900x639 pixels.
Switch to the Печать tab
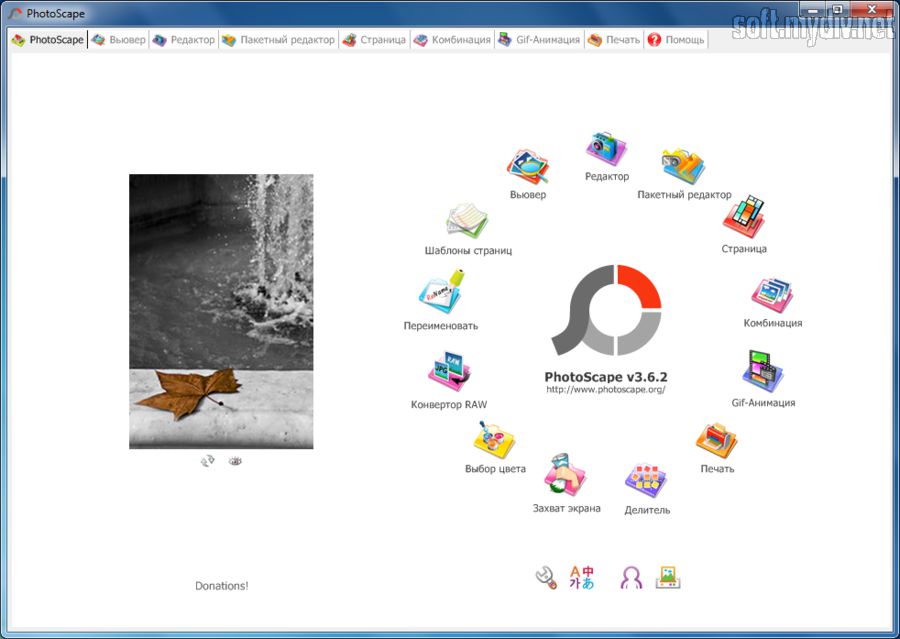coord(614,40)
